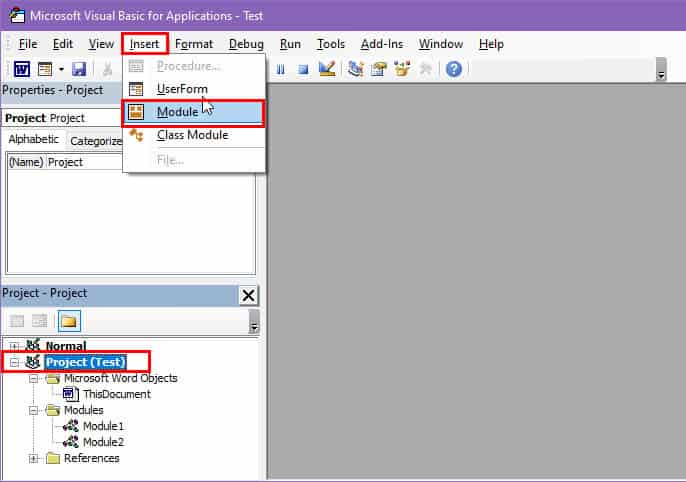This screenshot has height=482, width=686.
Task: Open the View menu
Action: (101, 44)
